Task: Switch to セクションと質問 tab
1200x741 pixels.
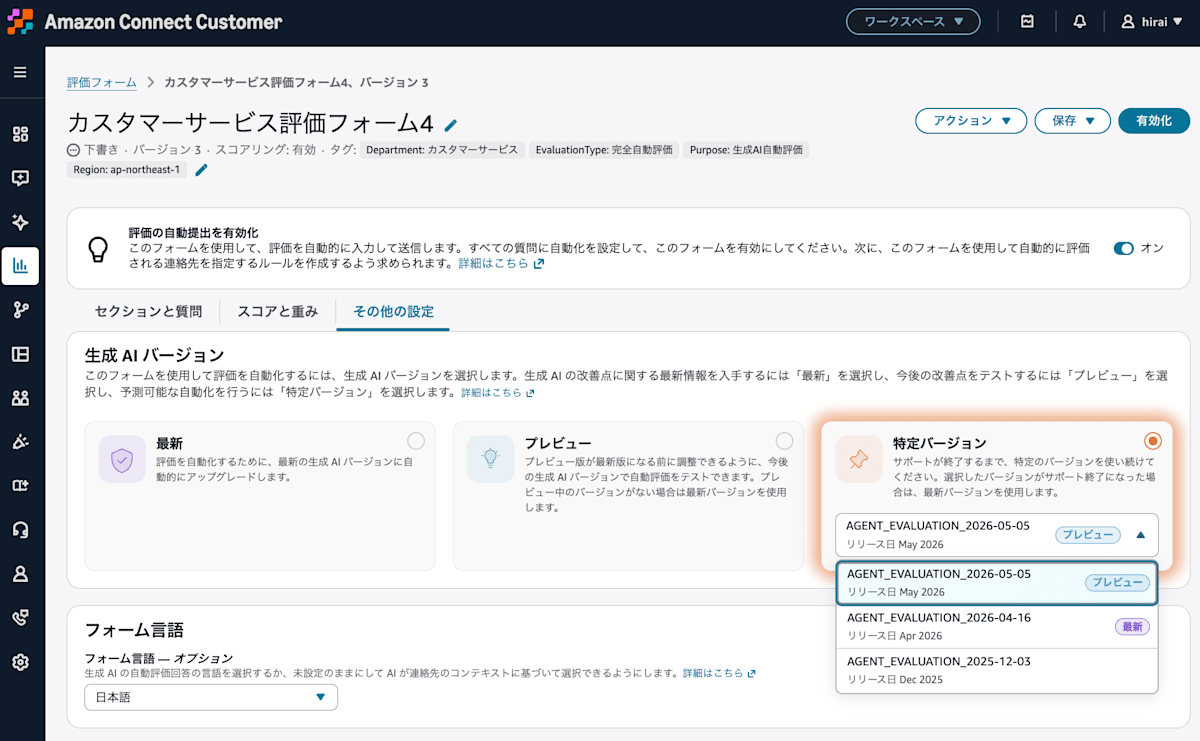Action: 148,312
